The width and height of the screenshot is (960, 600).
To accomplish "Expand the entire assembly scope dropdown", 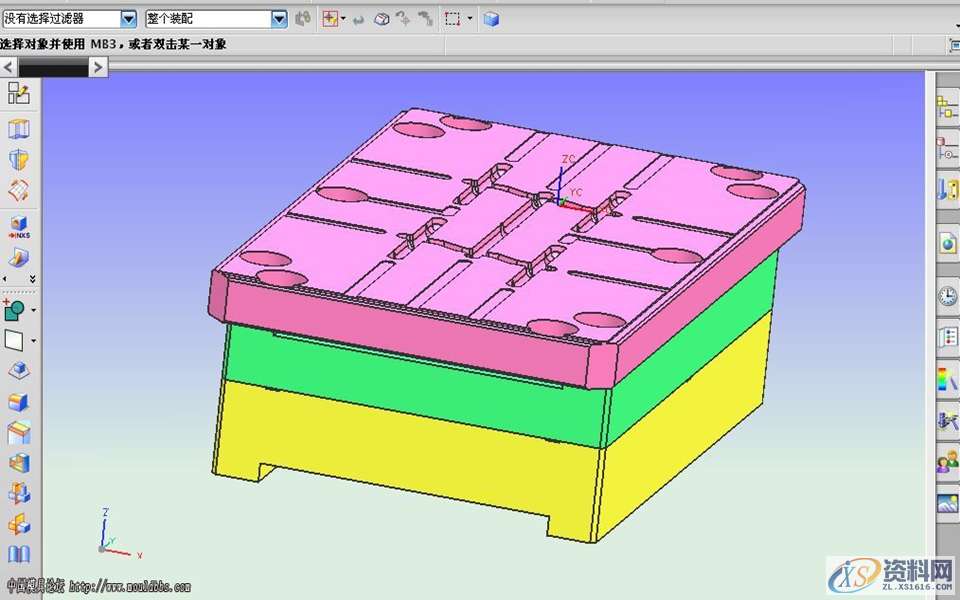I will click(x=279, y=19).
